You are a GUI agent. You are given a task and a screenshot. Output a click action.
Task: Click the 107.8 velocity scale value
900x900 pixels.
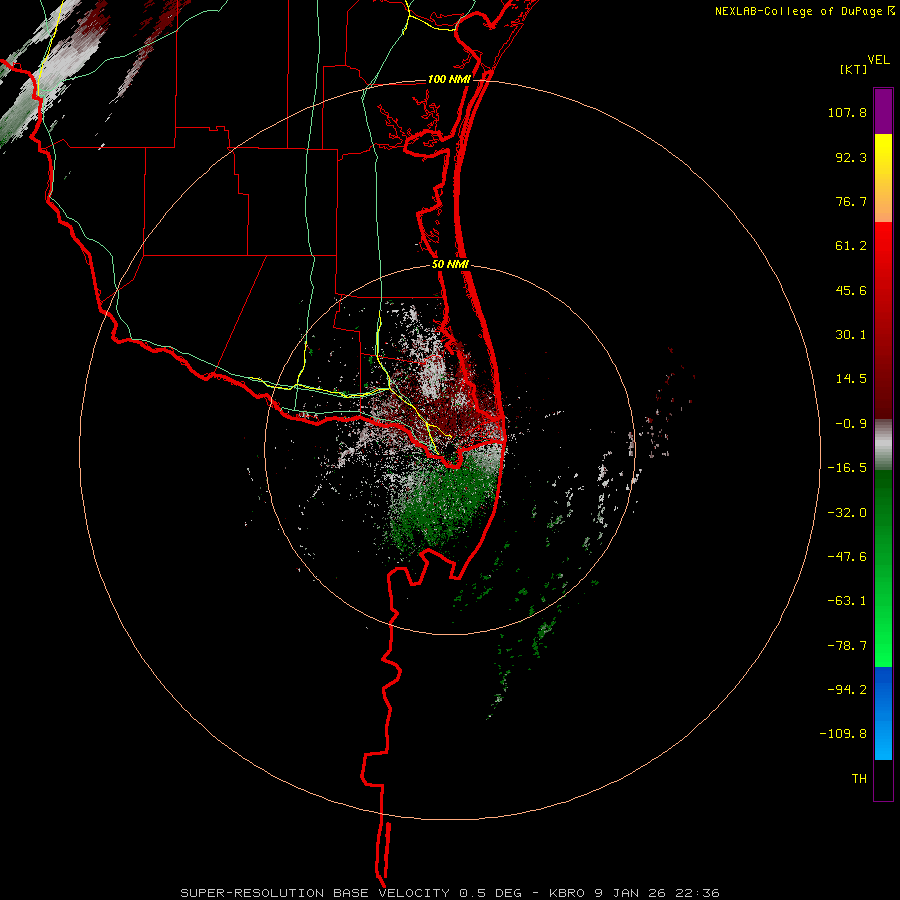click(847, 112)
